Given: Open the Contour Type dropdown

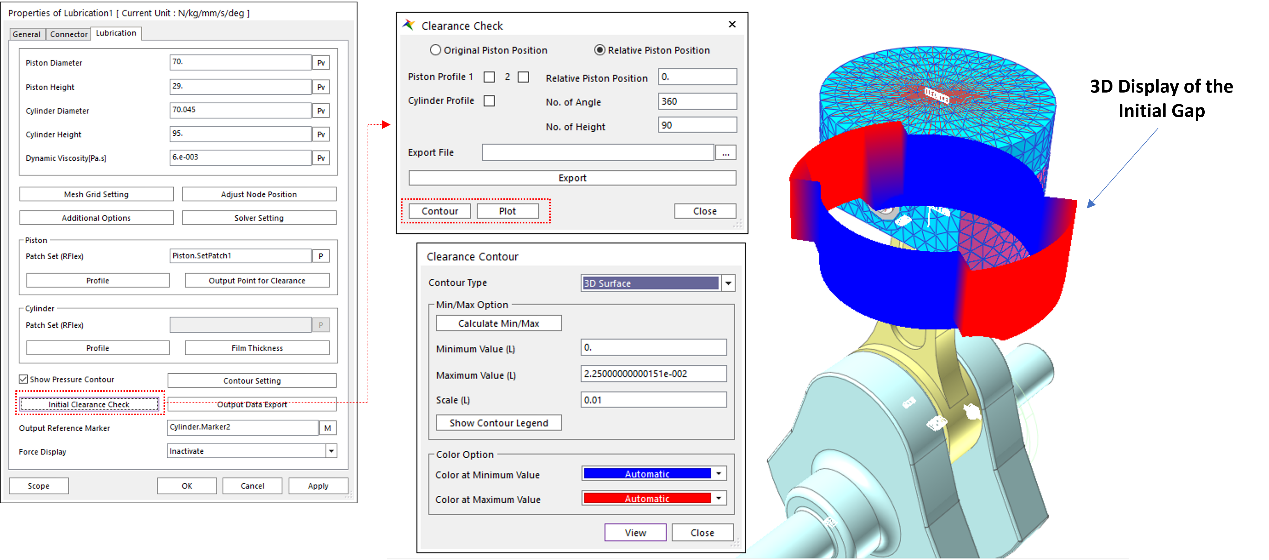Looking at the screenshot, I should tap(728, 284).
